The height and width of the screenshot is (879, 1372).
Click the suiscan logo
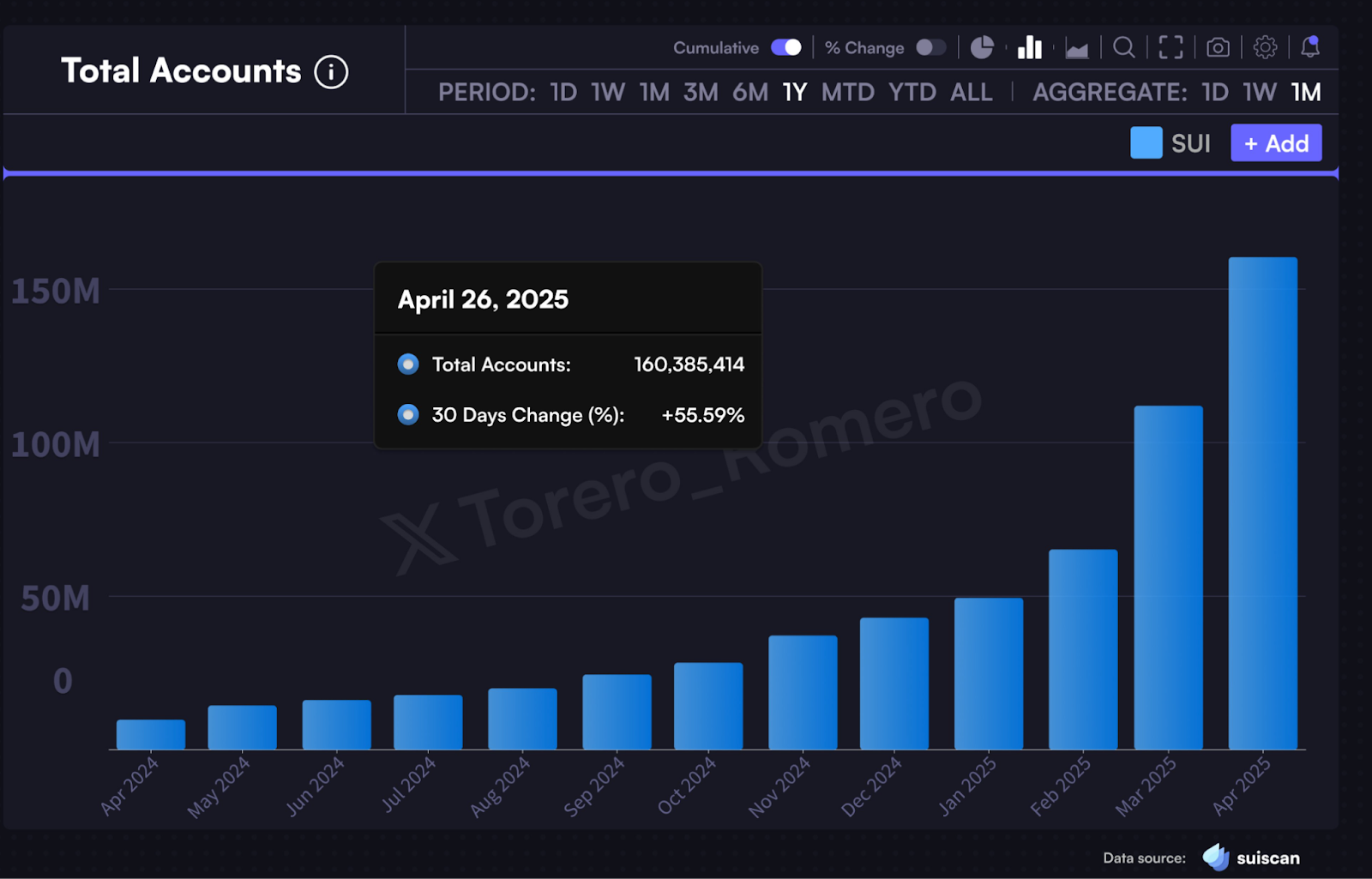click(x=1251, y=858)
